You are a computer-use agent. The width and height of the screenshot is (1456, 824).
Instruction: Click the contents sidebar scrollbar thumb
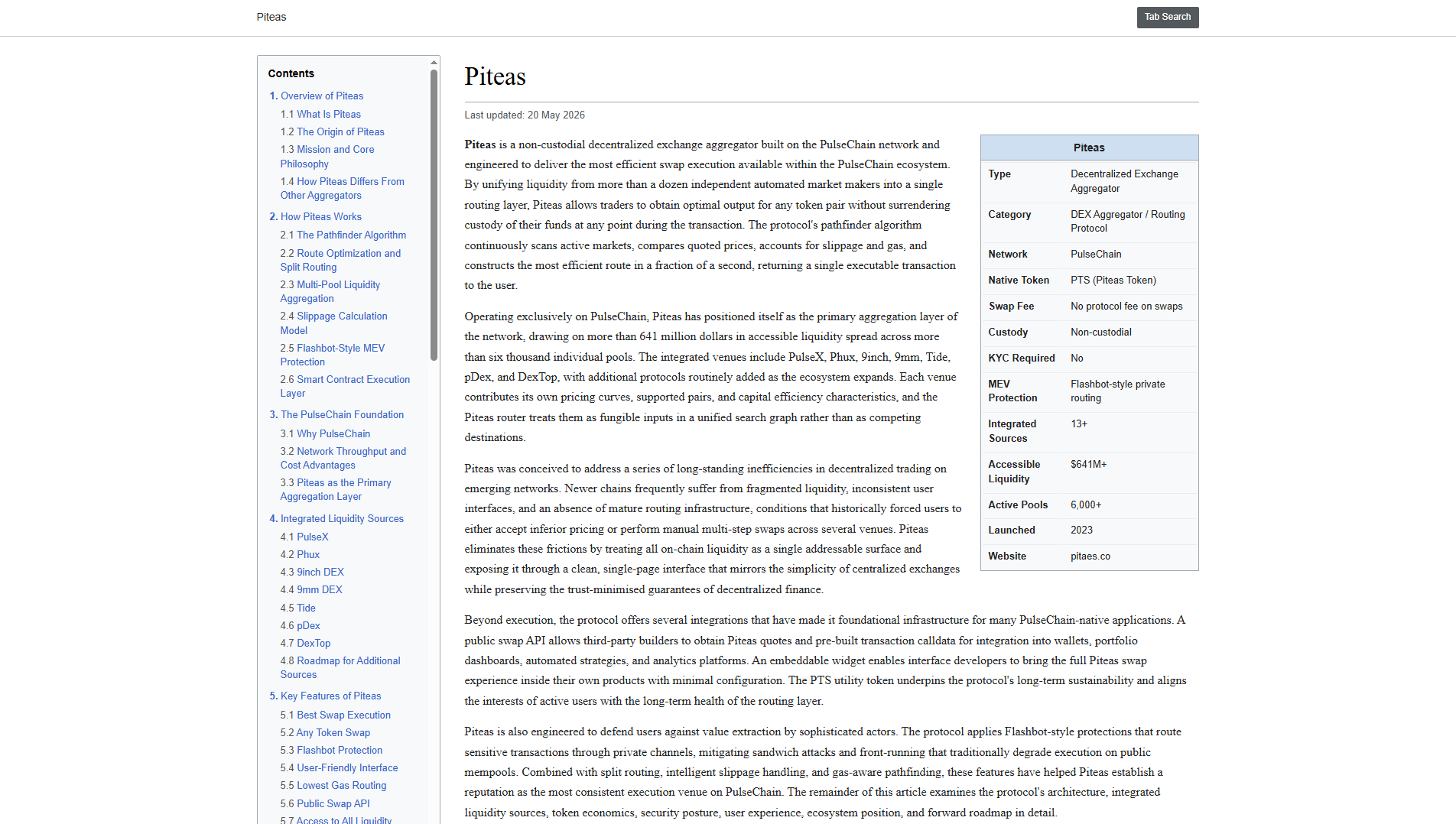pos(434,215)
